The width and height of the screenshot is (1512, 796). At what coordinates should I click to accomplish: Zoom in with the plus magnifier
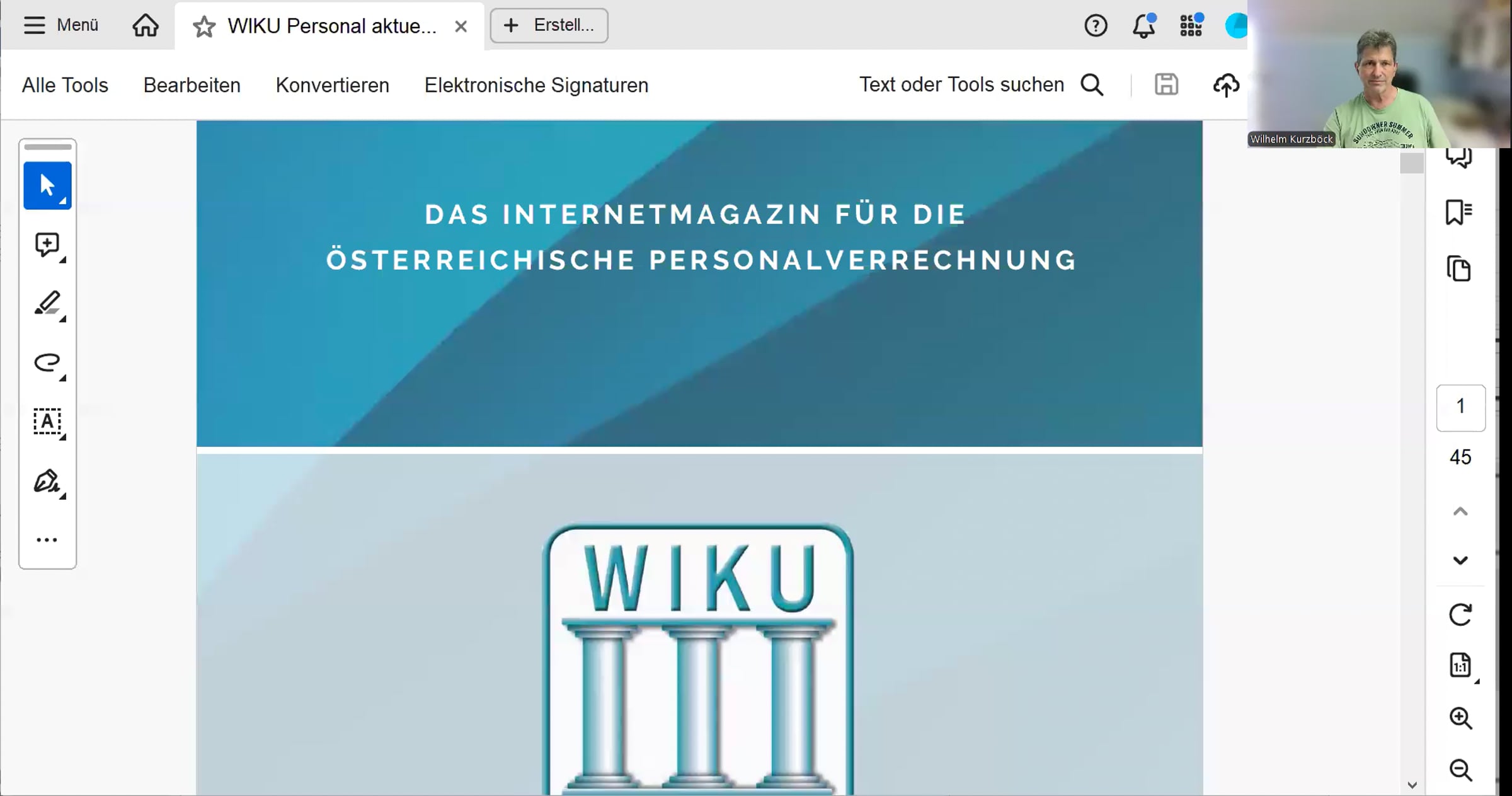pyautogui.click(x=1460, y=718)
